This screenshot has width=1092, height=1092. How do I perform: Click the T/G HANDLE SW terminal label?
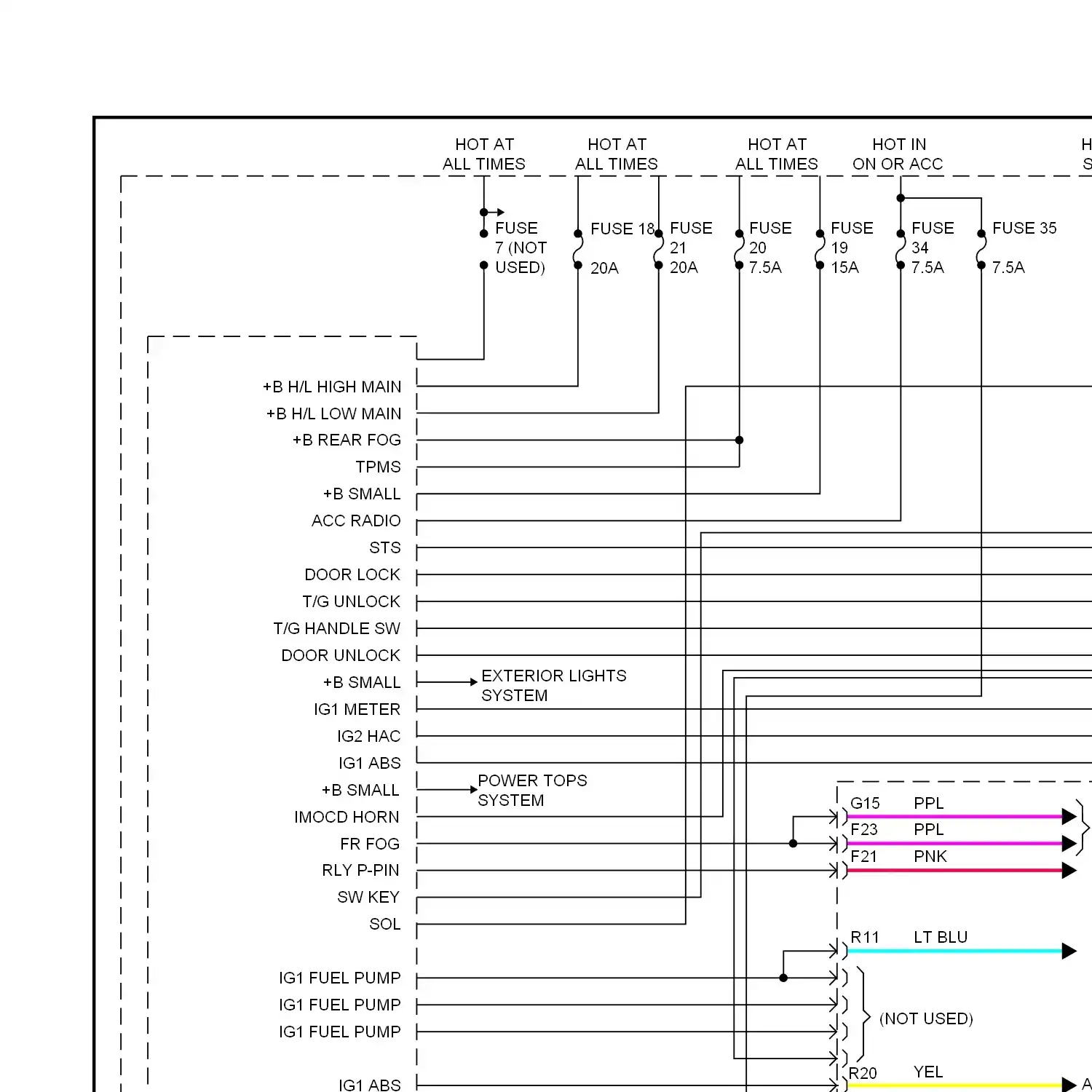click(x=336, y=628)
